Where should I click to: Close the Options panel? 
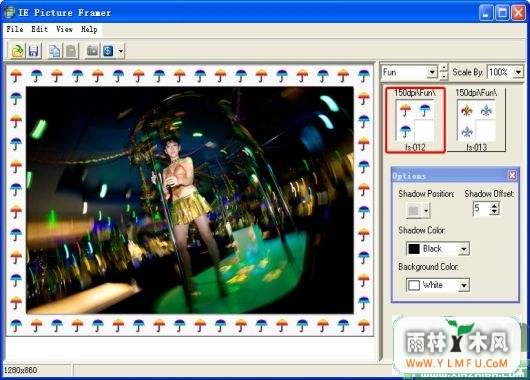coord(512,175)
